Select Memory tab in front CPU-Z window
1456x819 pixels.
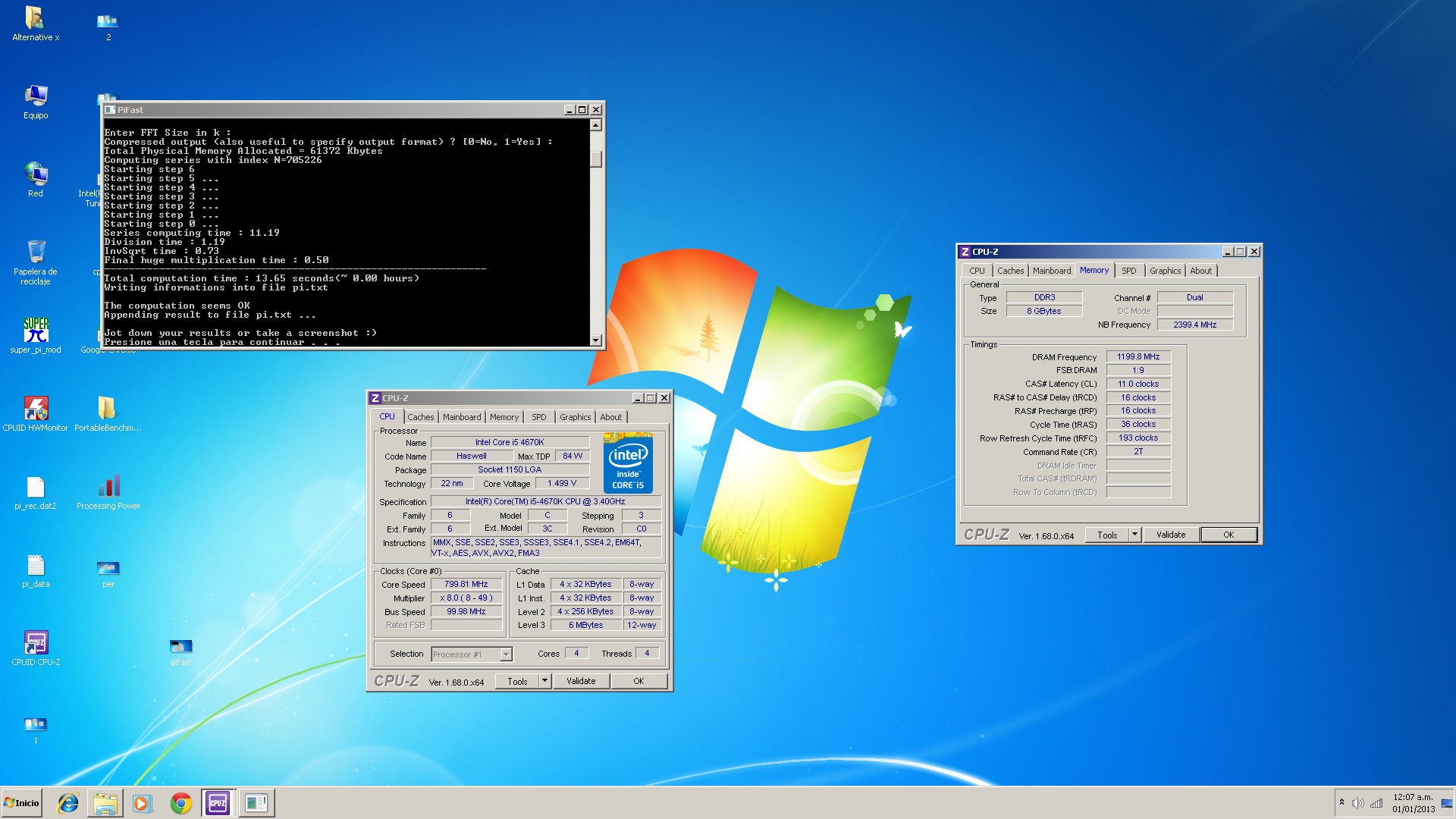click(504, 417)
